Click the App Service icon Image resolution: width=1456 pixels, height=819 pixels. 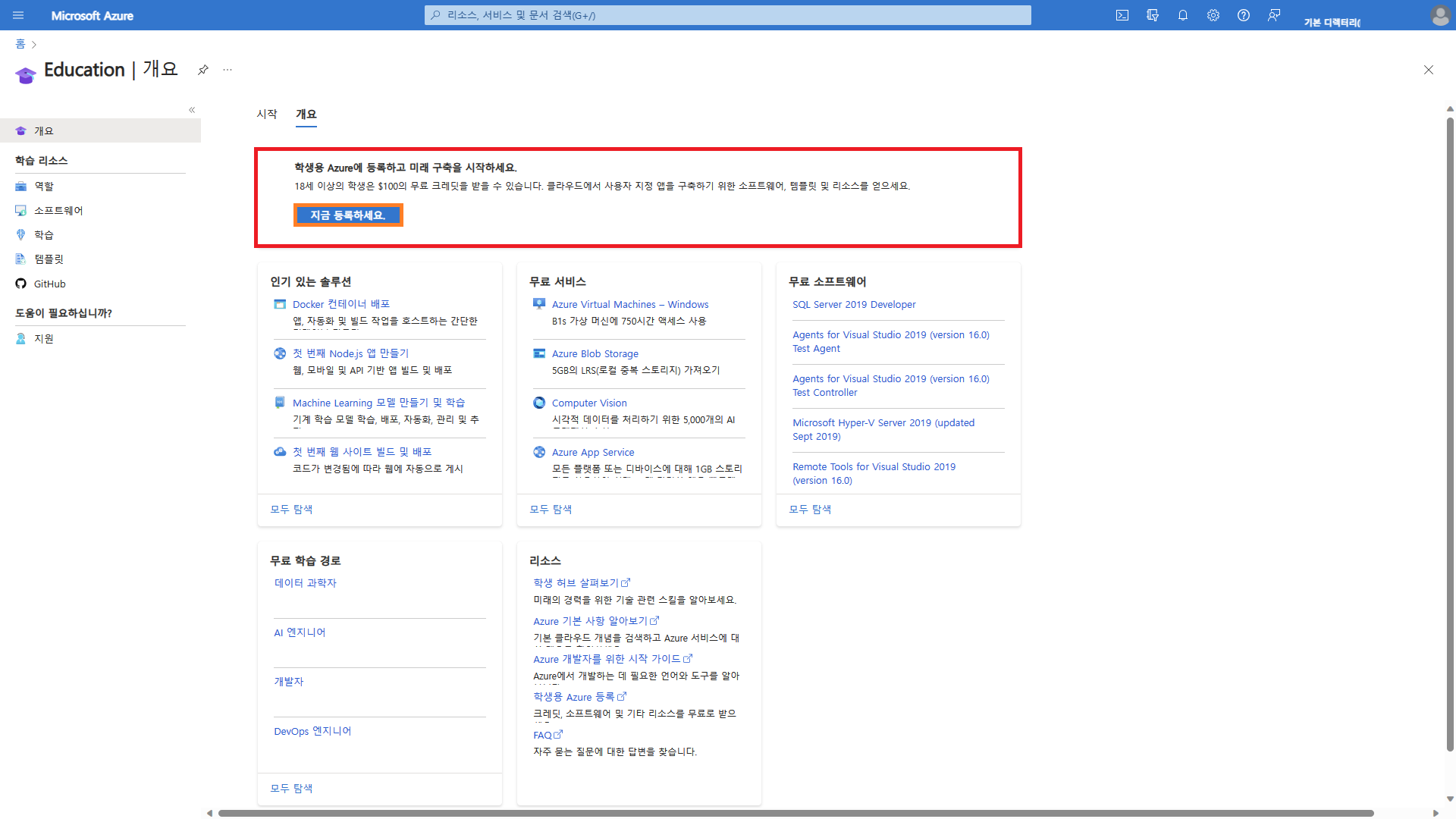tap(539, 452)
